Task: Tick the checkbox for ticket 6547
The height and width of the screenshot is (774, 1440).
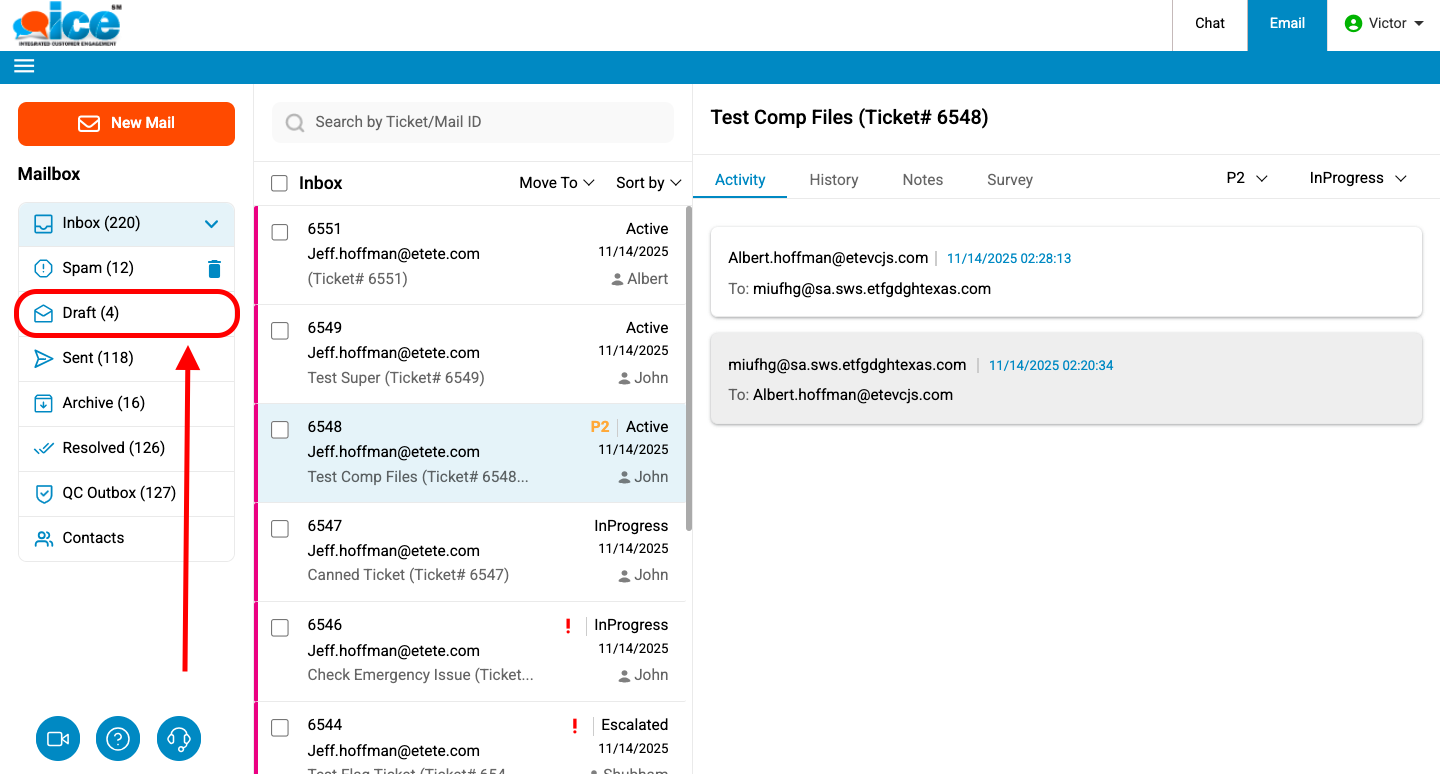Action: click(x=280, y=529)
